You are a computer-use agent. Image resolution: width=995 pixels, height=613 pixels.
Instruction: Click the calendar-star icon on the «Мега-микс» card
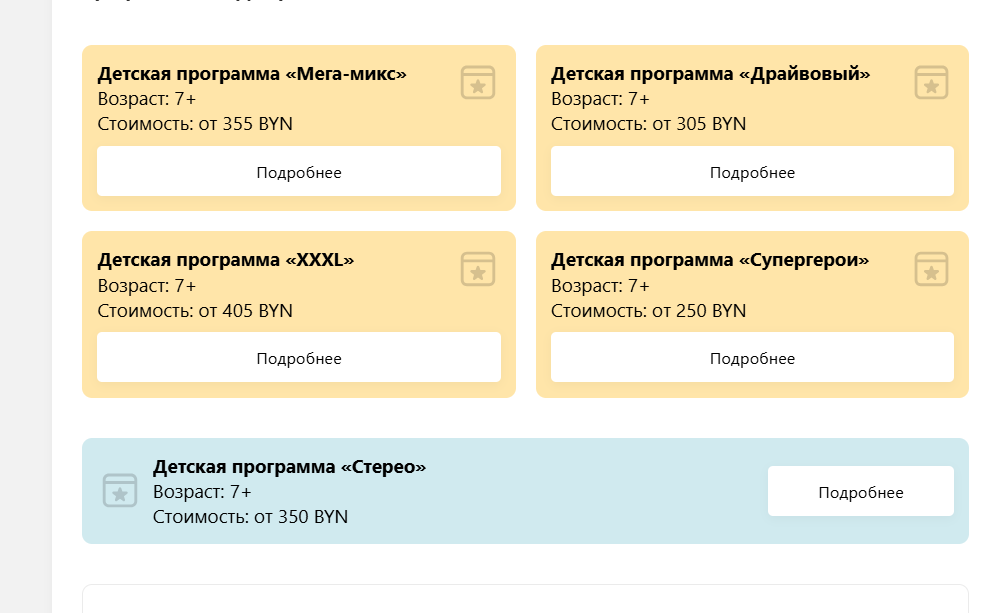tap(478, 82)
